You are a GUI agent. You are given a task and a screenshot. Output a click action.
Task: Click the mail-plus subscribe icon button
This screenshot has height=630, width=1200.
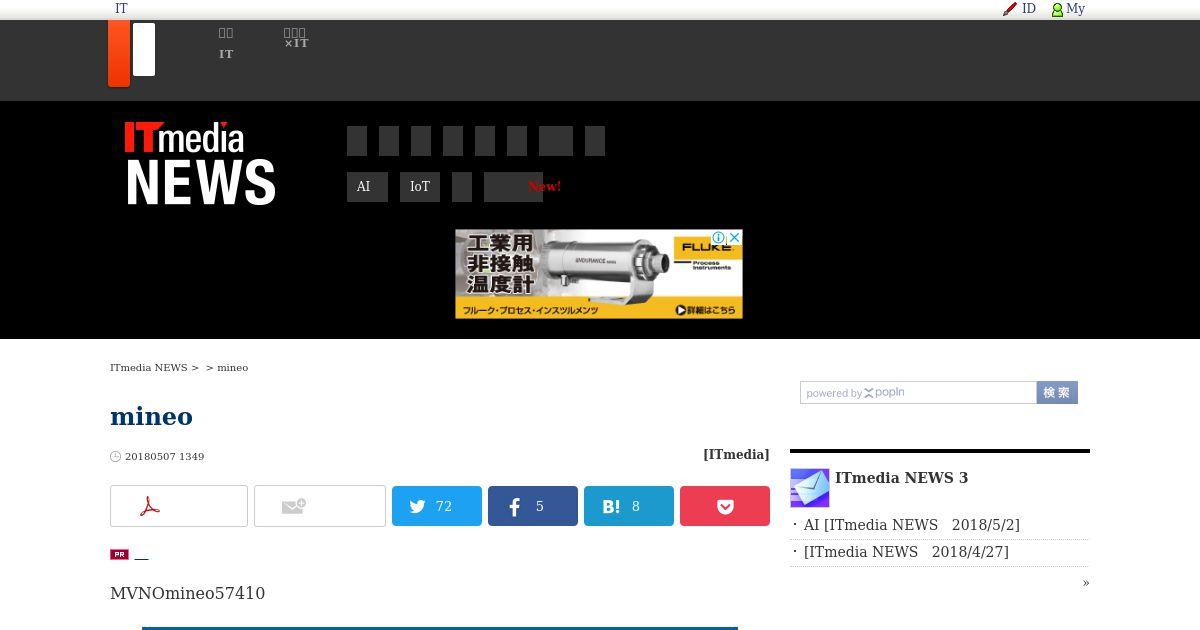[320, 506]
